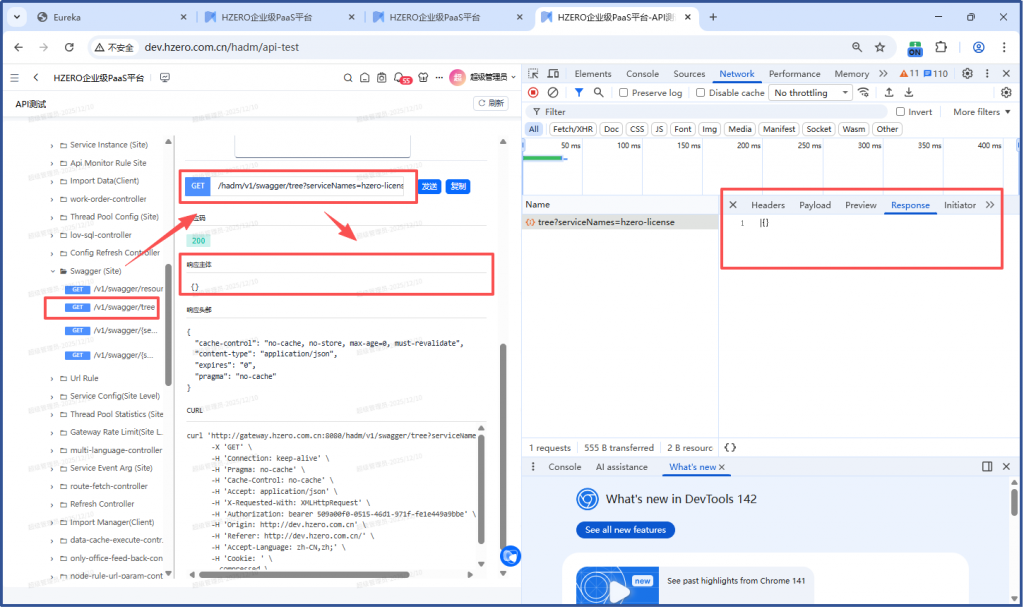Filter requests by Fetch/XHR type

572,129
